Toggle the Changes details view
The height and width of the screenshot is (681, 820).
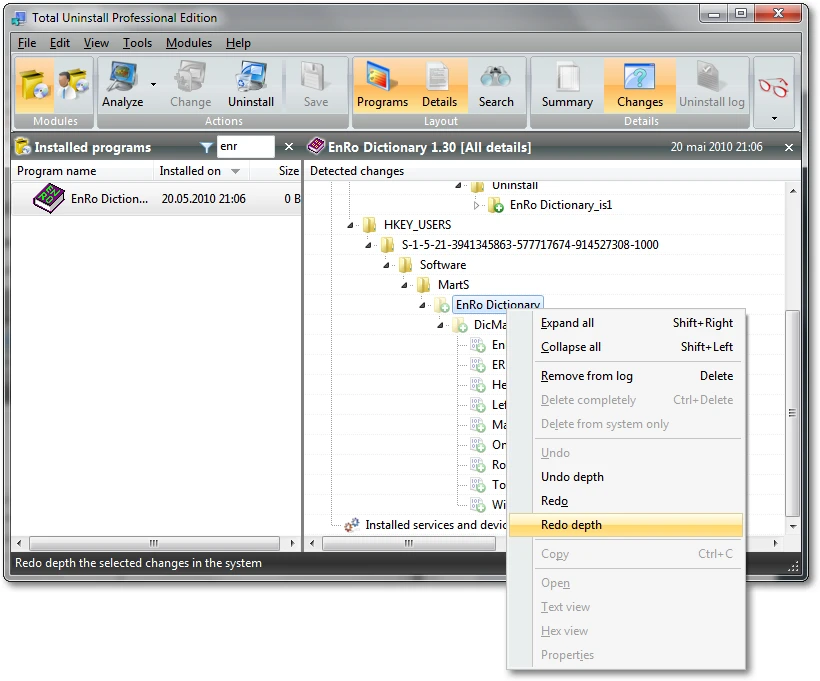640,85
